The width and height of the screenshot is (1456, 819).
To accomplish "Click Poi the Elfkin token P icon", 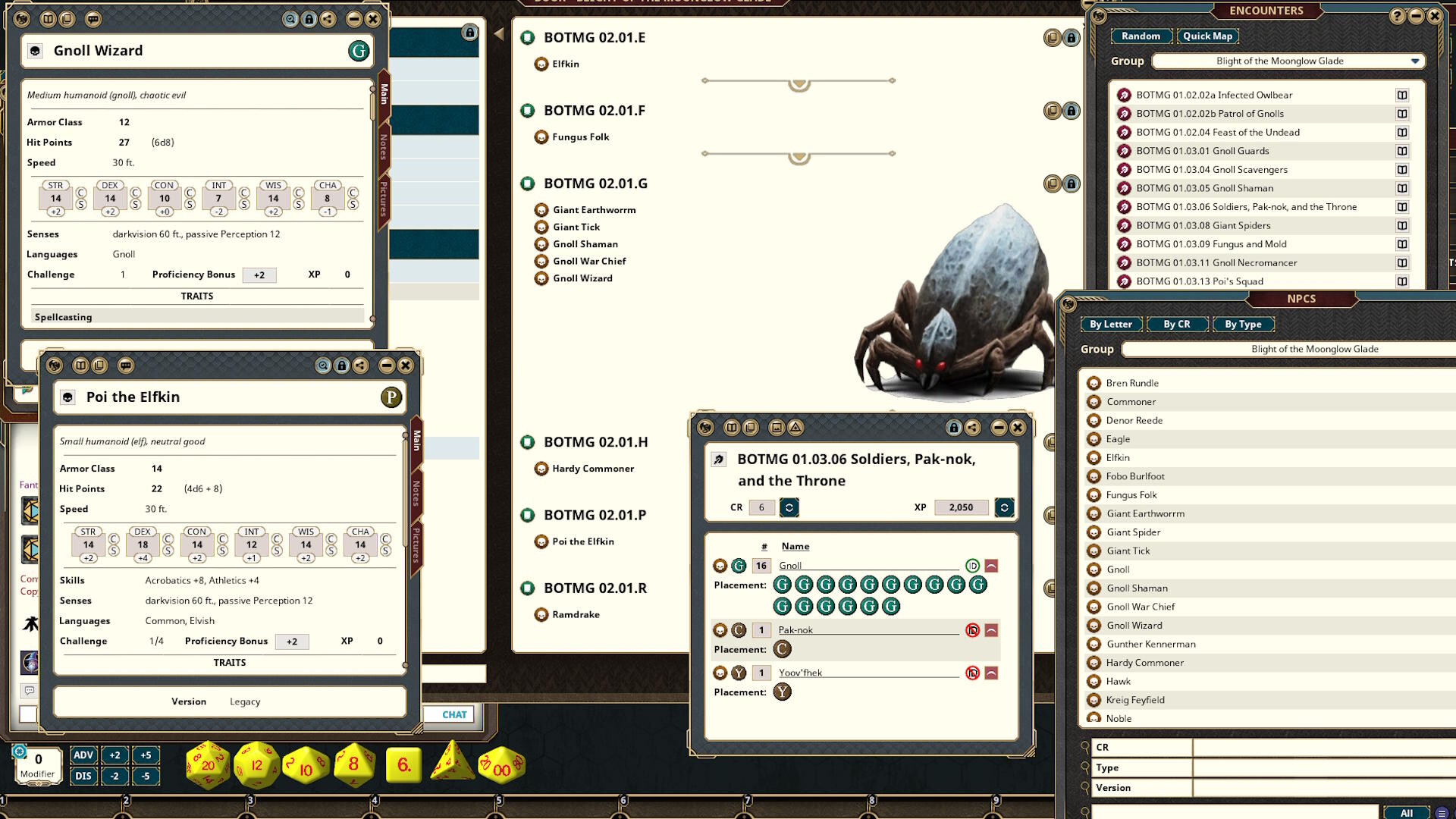I will [x=391, y=397].
